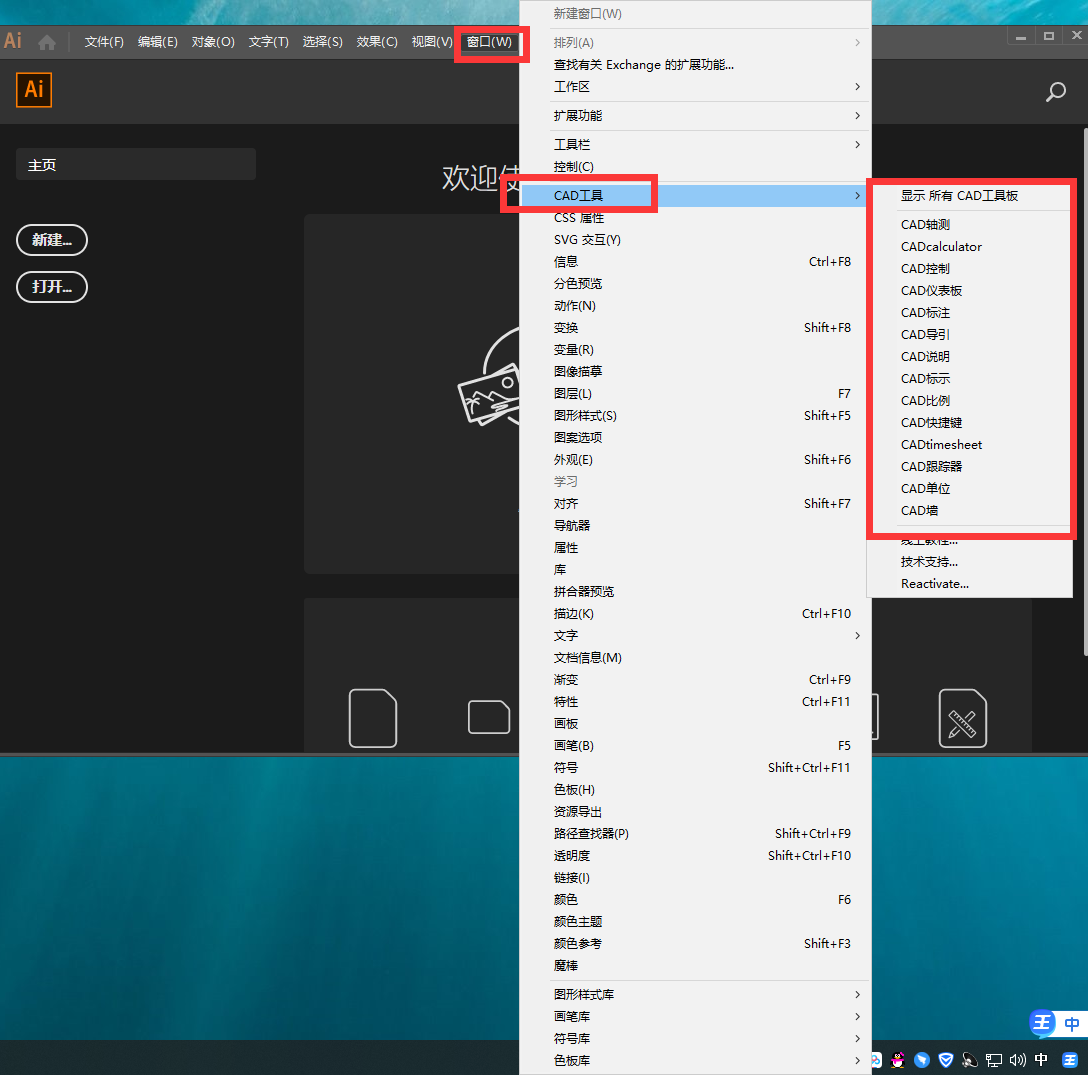Open QQ penguin icon in system tray

tap(898, 1060)
